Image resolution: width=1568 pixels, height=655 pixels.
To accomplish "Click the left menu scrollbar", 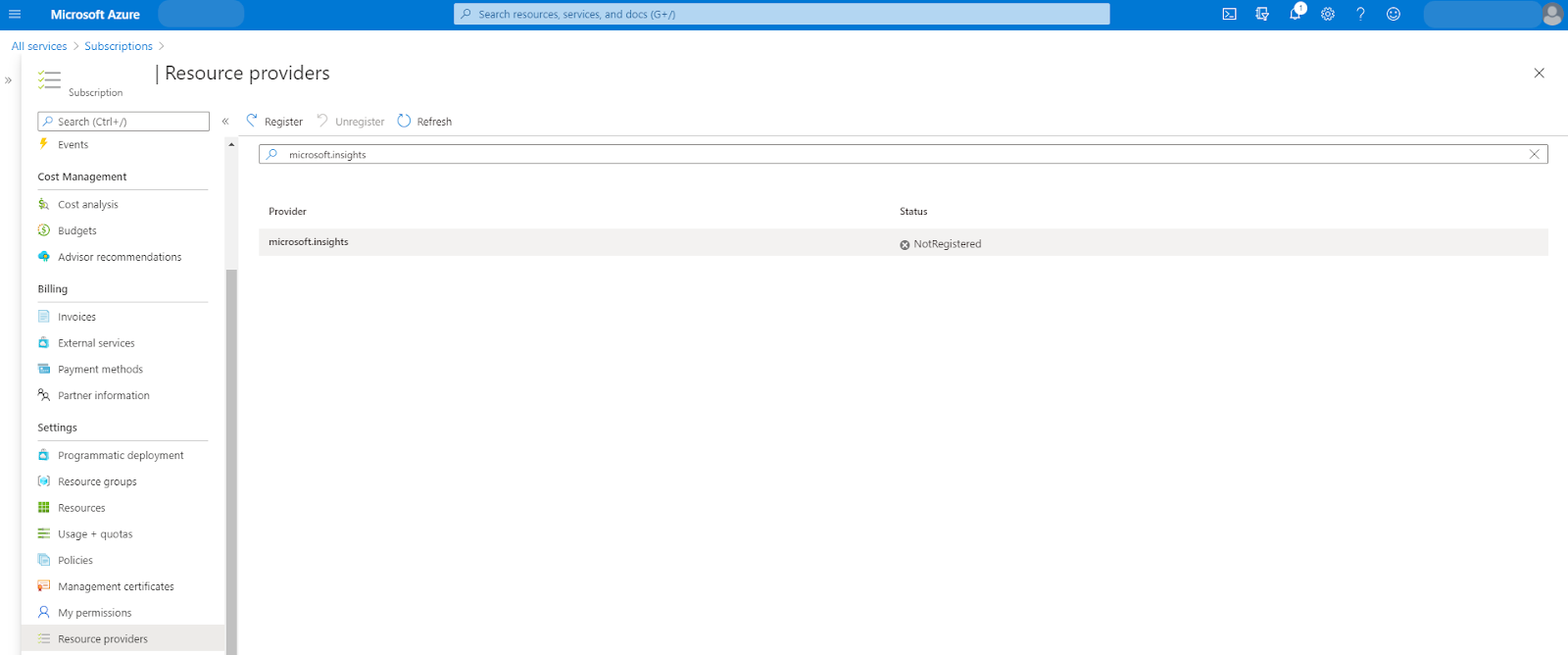I will [231, 461].
